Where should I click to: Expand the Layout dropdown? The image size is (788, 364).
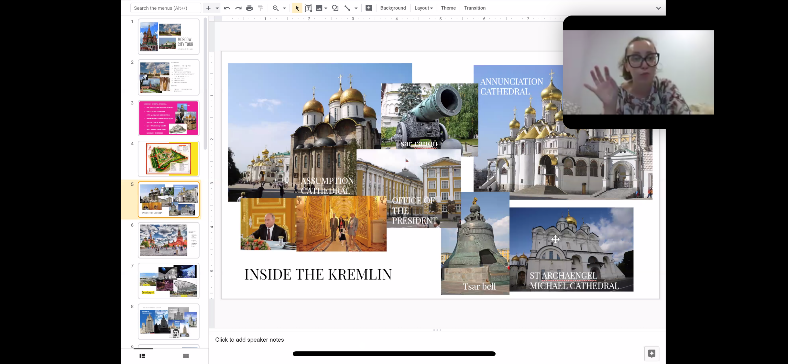coord(424,8)
